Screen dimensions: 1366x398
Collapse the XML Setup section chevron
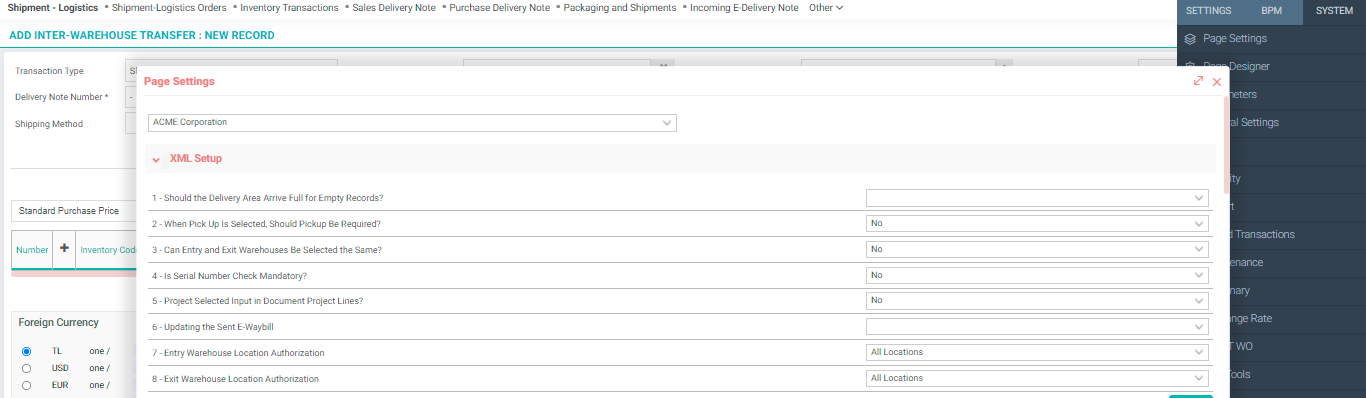point(156,159)
